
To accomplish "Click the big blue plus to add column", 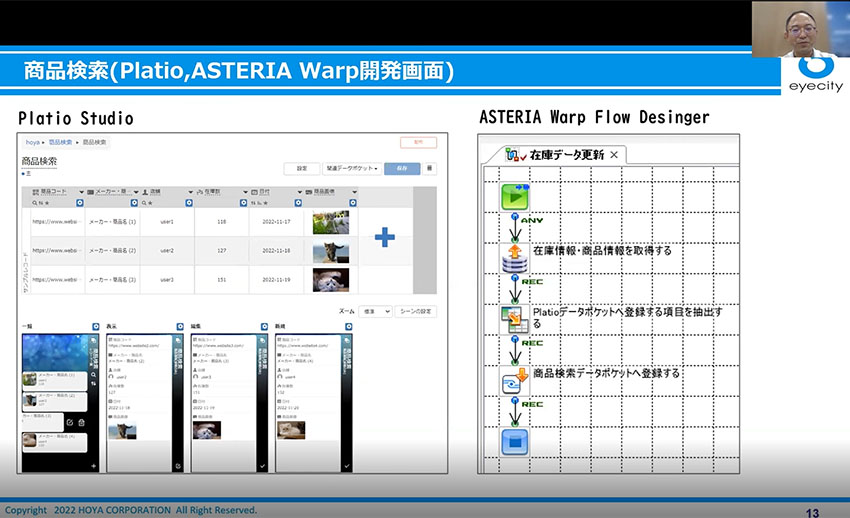I will [x=385, y=237].
